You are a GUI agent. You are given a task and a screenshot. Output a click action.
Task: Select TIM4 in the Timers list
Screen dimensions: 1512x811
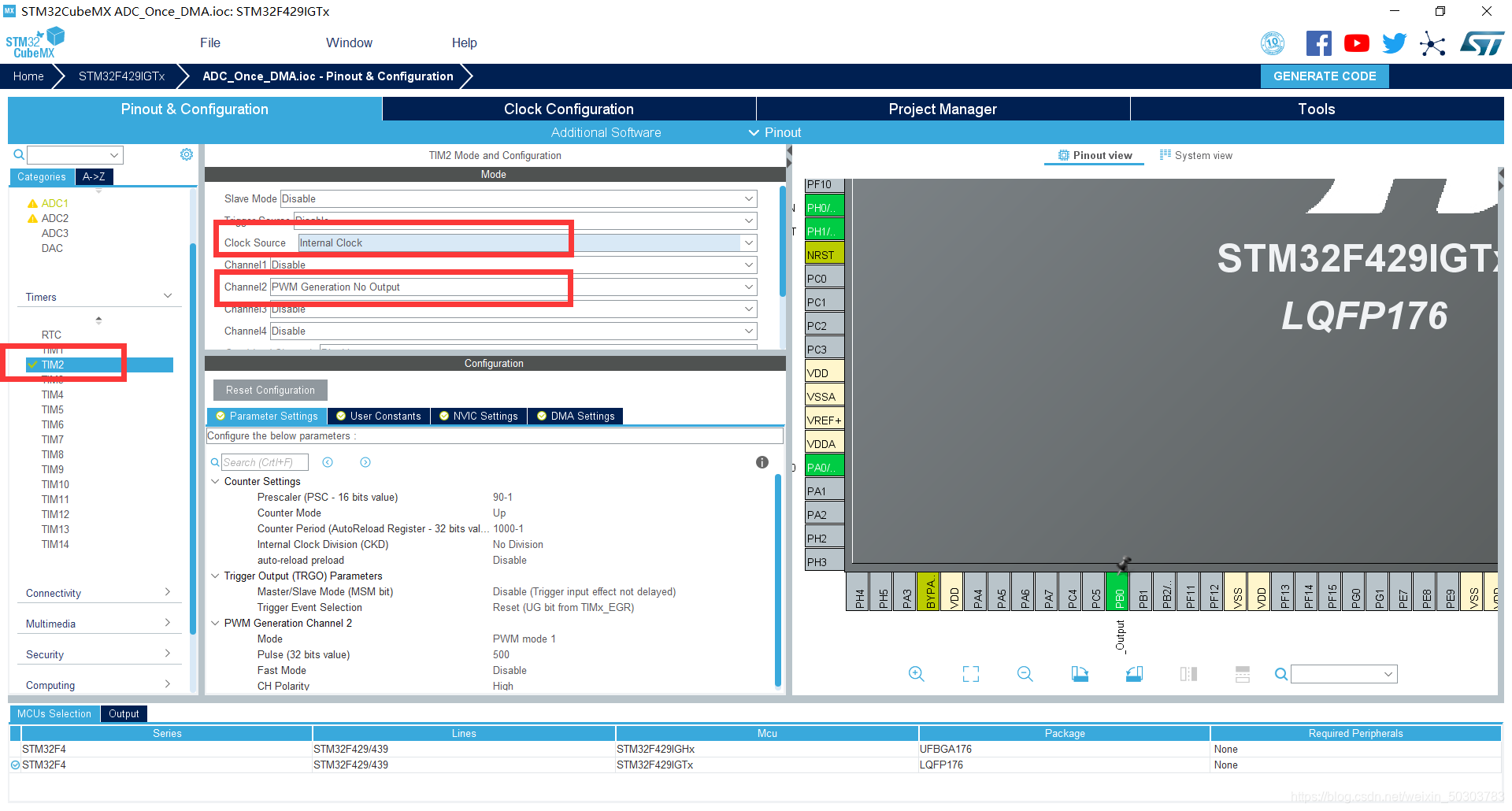[53, 394]
